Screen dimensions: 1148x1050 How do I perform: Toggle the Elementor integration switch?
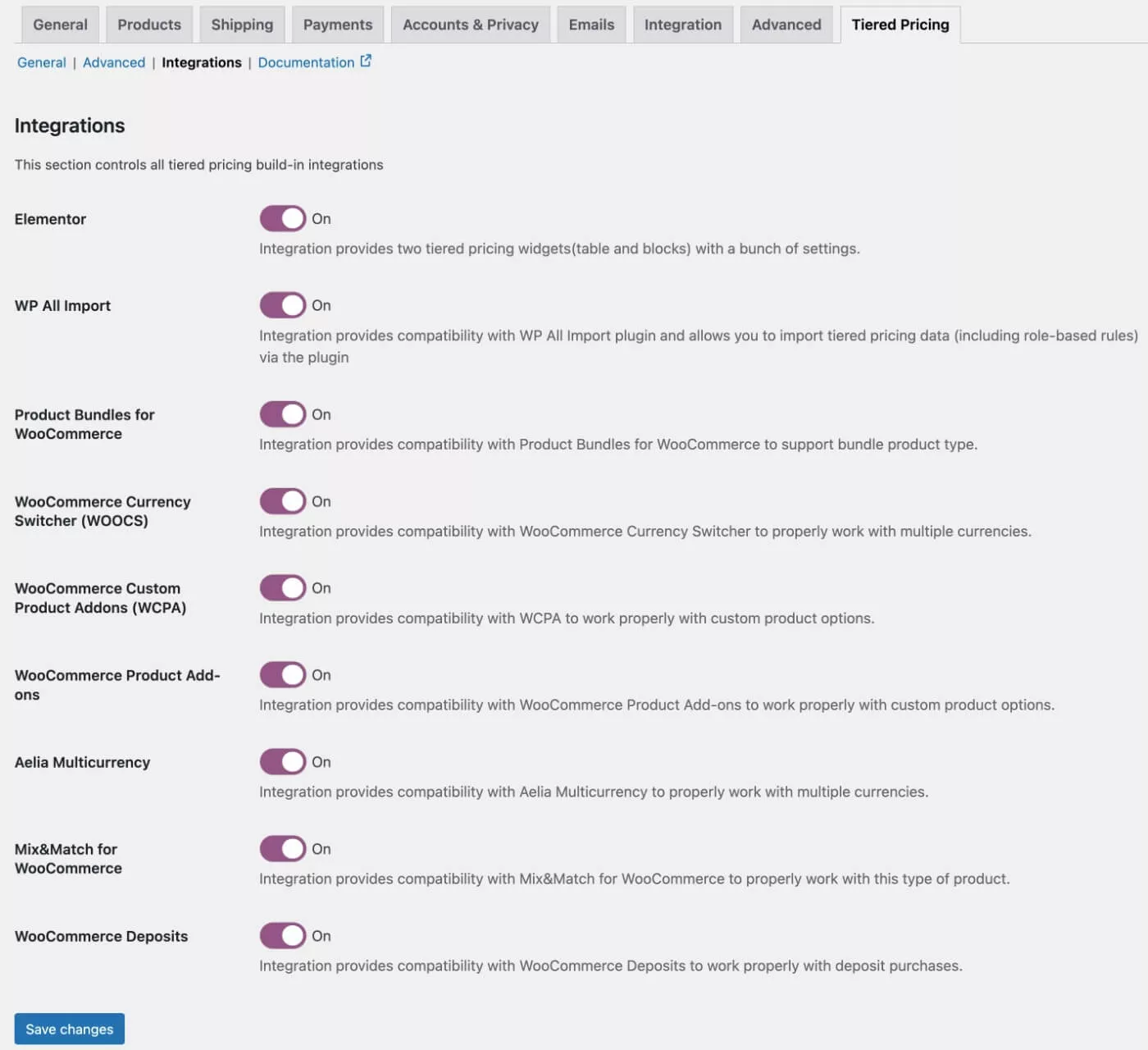[x=283, y=219]
